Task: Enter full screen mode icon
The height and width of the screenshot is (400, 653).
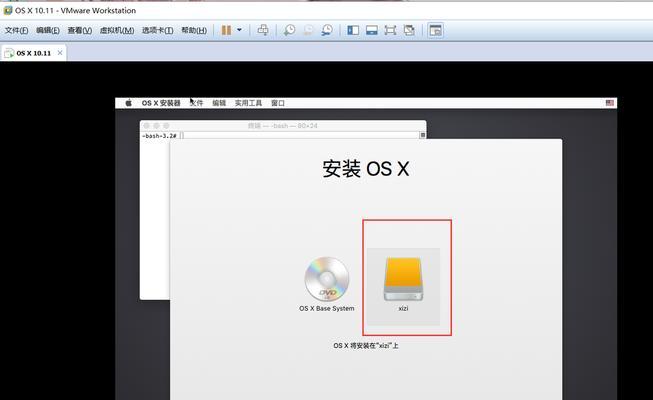Action: pos(390,30)
